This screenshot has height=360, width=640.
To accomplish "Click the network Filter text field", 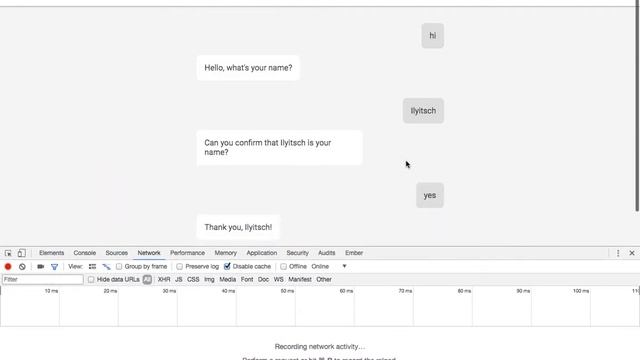I will point(43,280).
